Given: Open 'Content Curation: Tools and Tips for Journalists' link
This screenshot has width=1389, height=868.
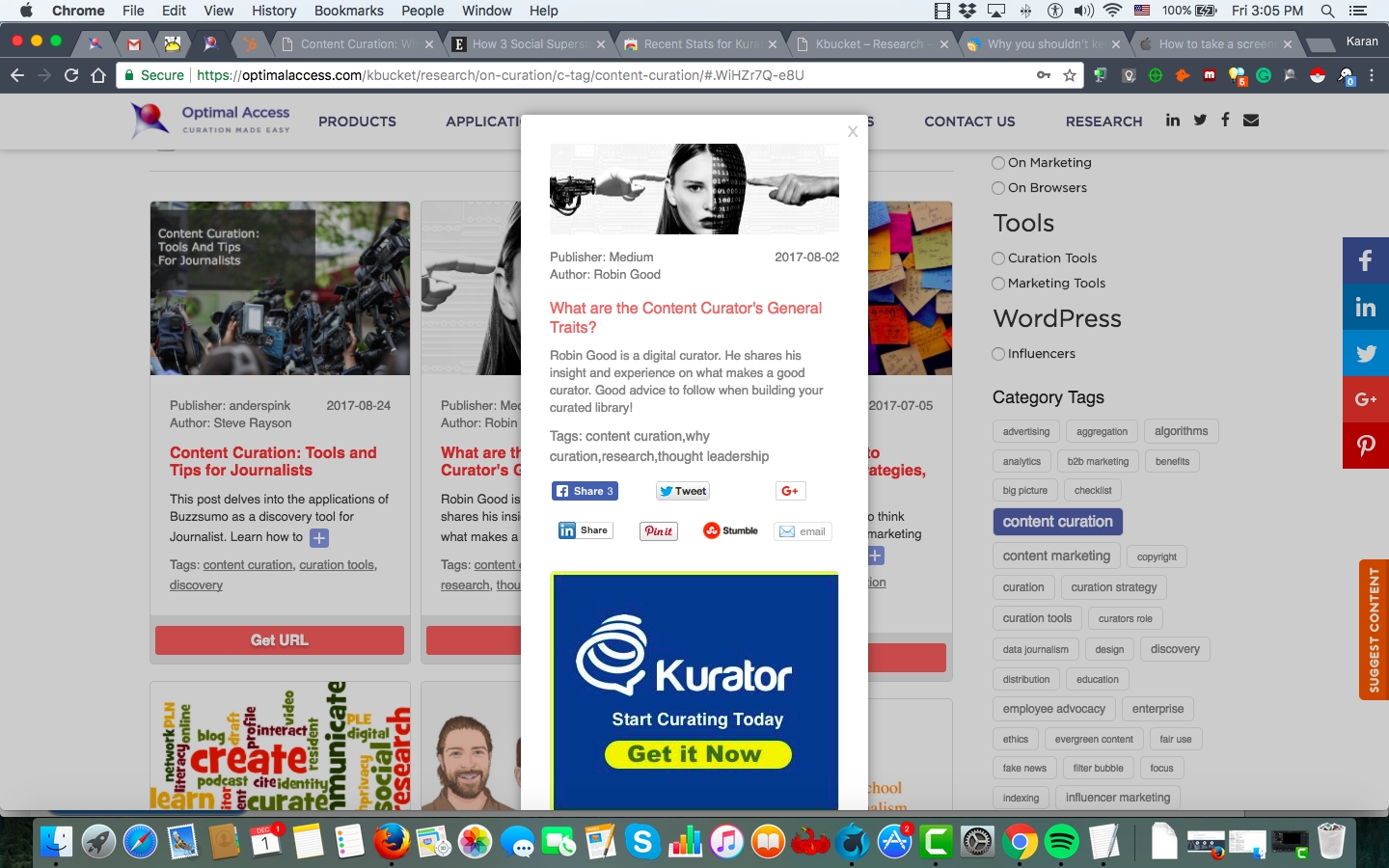Looking at the screenshot, I should 273,462.
